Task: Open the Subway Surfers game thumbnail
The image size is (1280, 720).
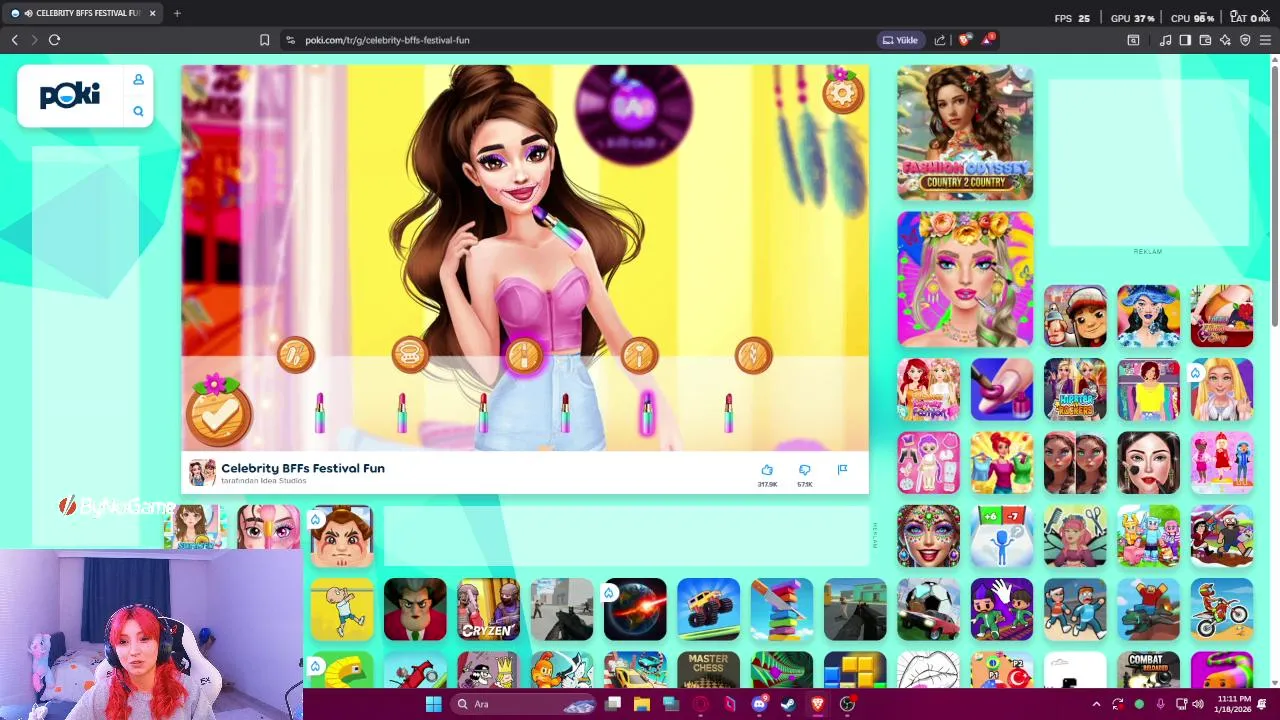Action: 1075,316
